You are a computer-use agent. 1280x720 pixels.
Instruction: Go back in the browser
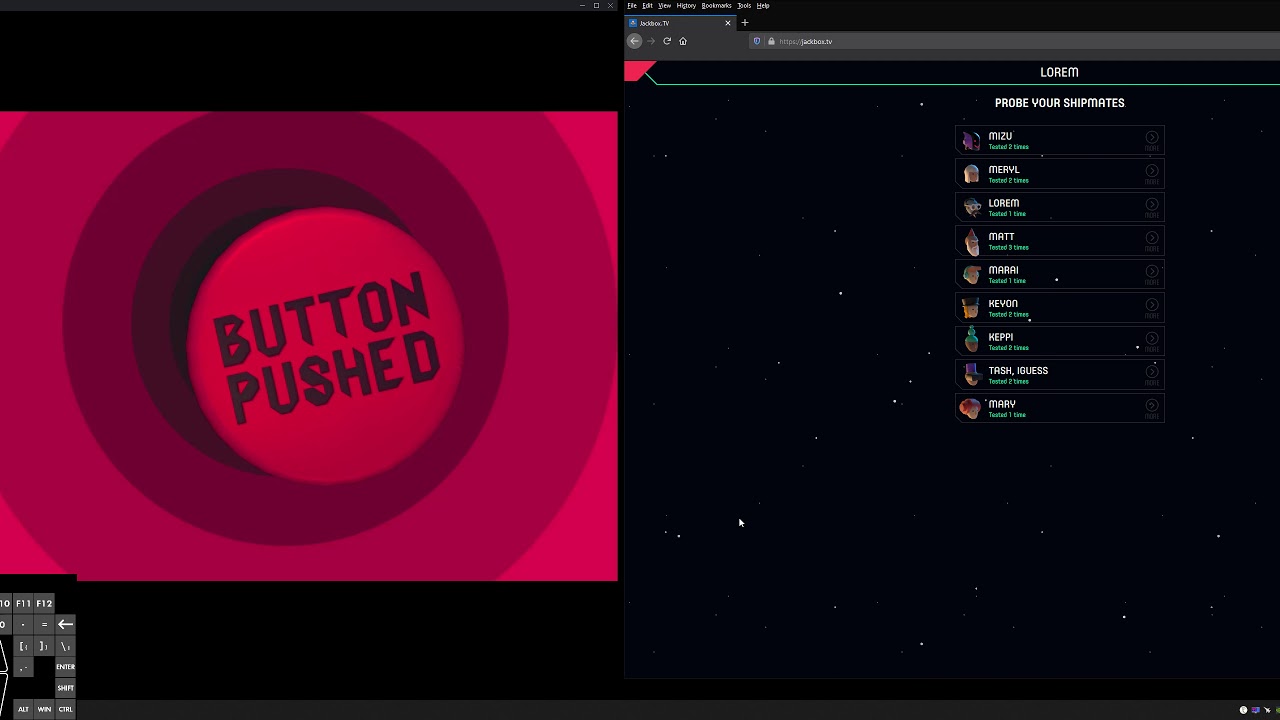coord(634,41)
